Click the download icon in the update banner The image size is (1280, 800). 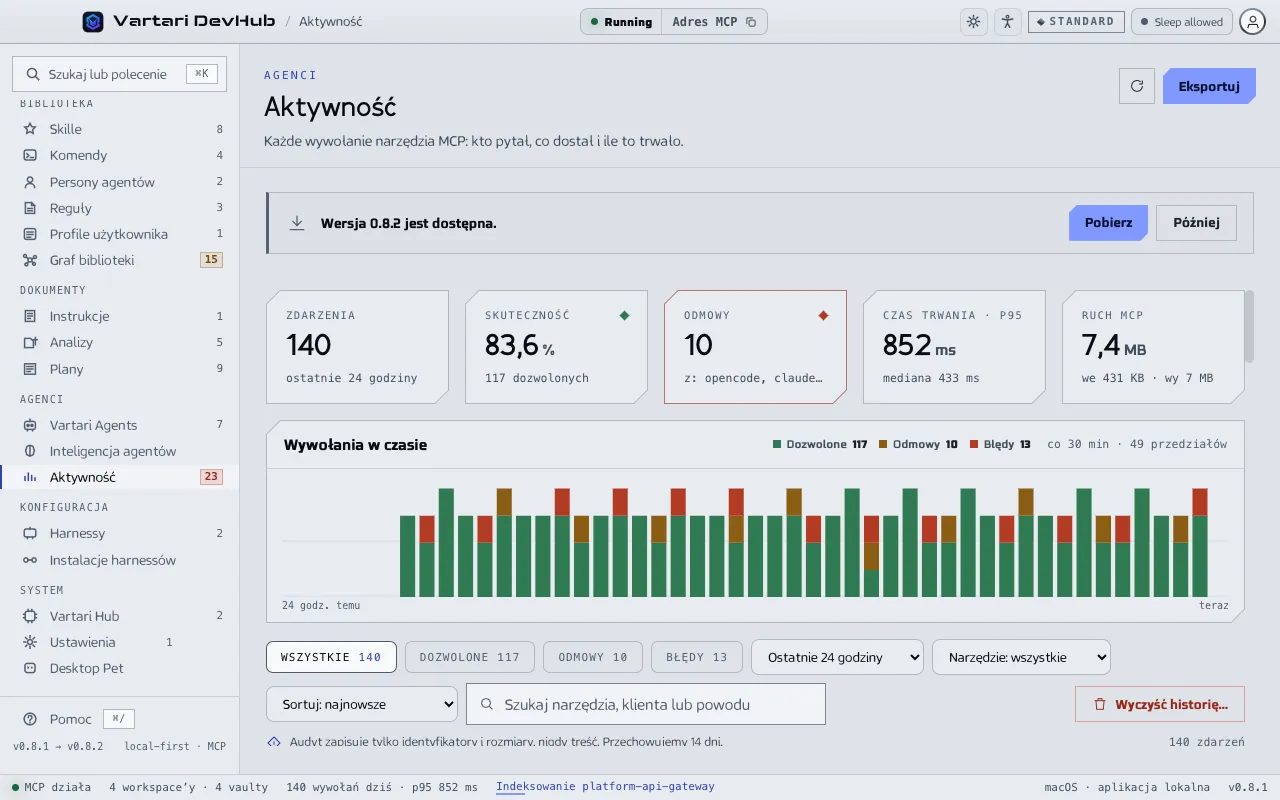297,223
